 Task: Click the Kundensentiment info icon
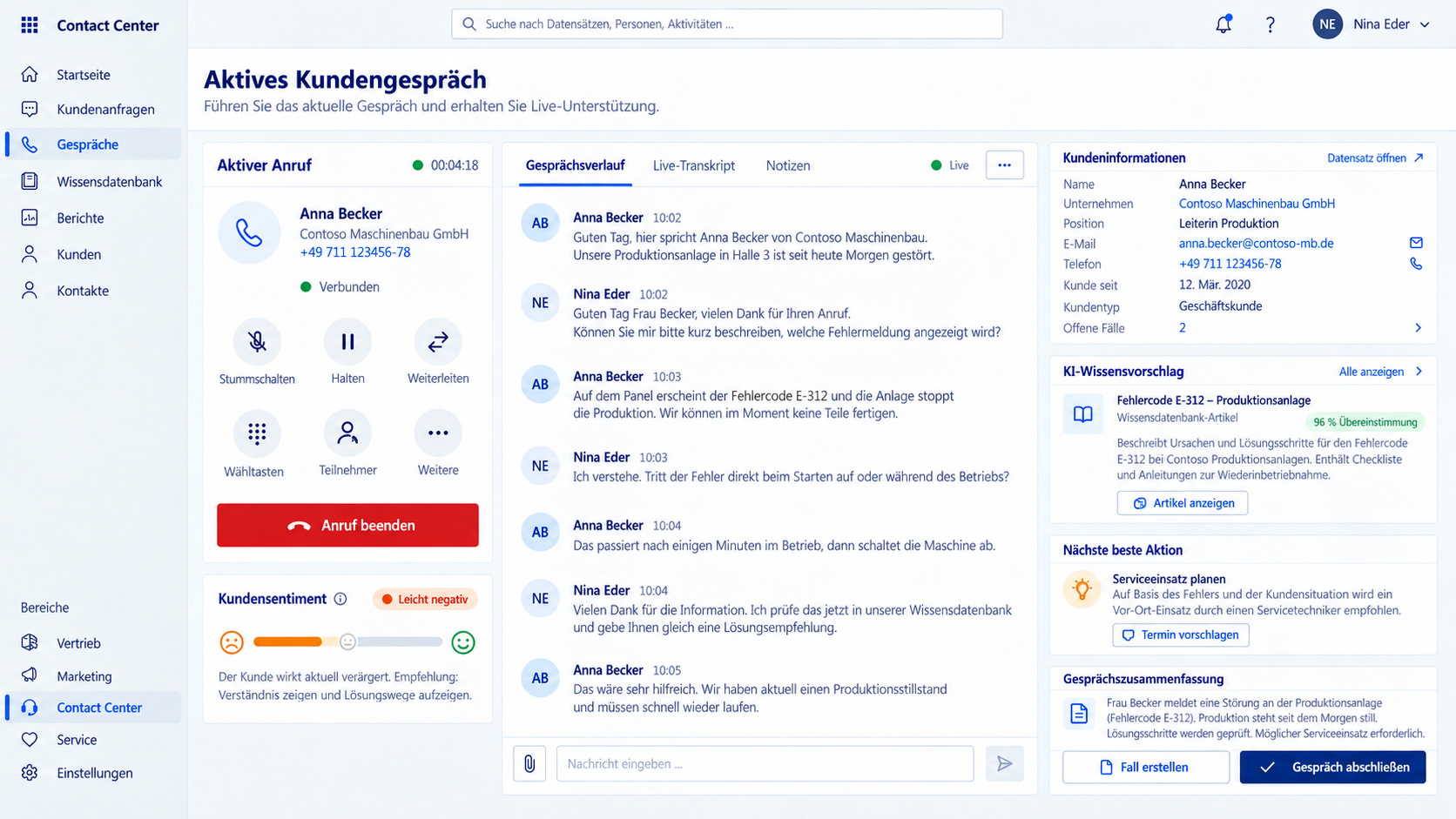click(340, 599)
